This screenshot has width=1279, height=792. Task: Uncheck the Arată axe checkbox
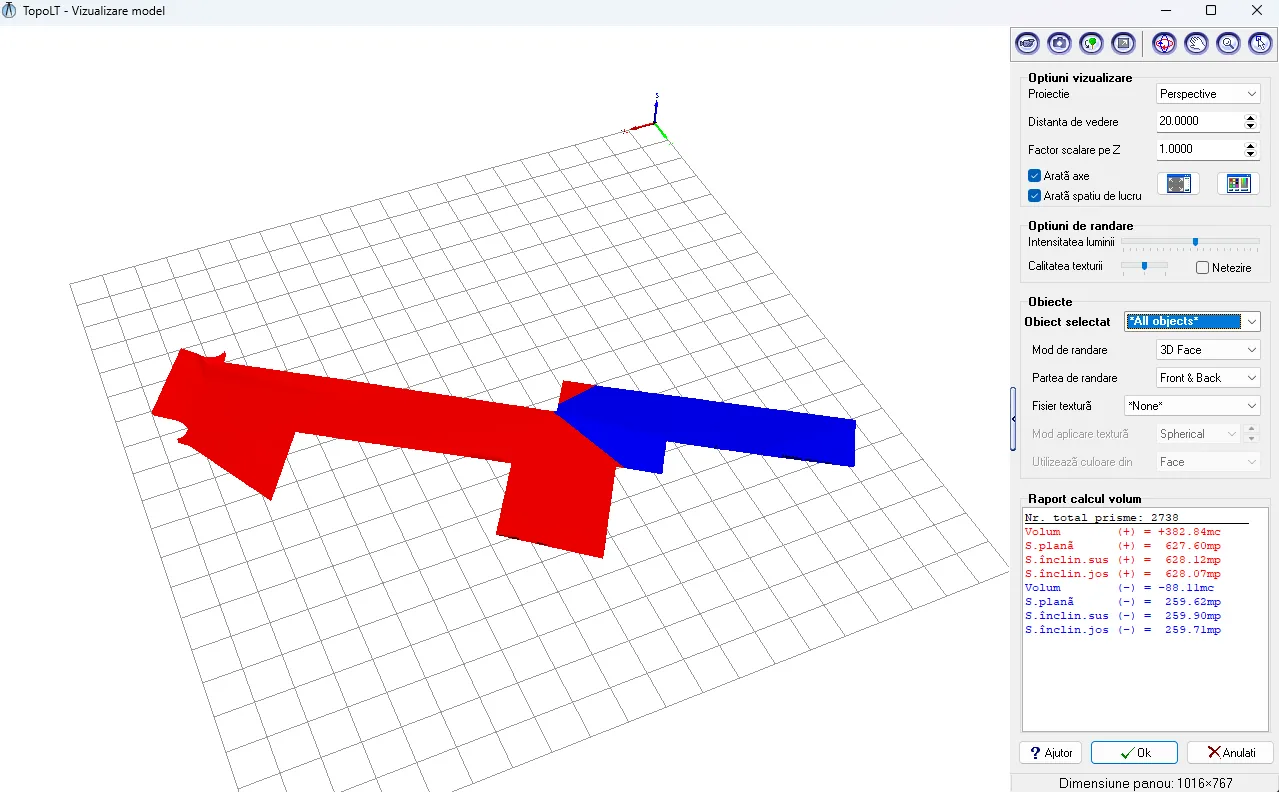coord(1035,176)
